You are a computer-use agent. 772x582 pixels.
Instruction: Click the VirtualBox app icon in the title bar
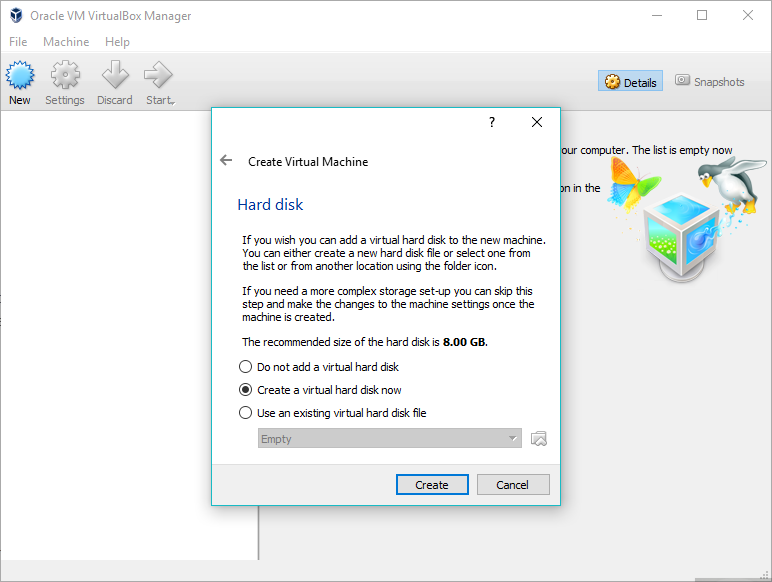[16, 15]
